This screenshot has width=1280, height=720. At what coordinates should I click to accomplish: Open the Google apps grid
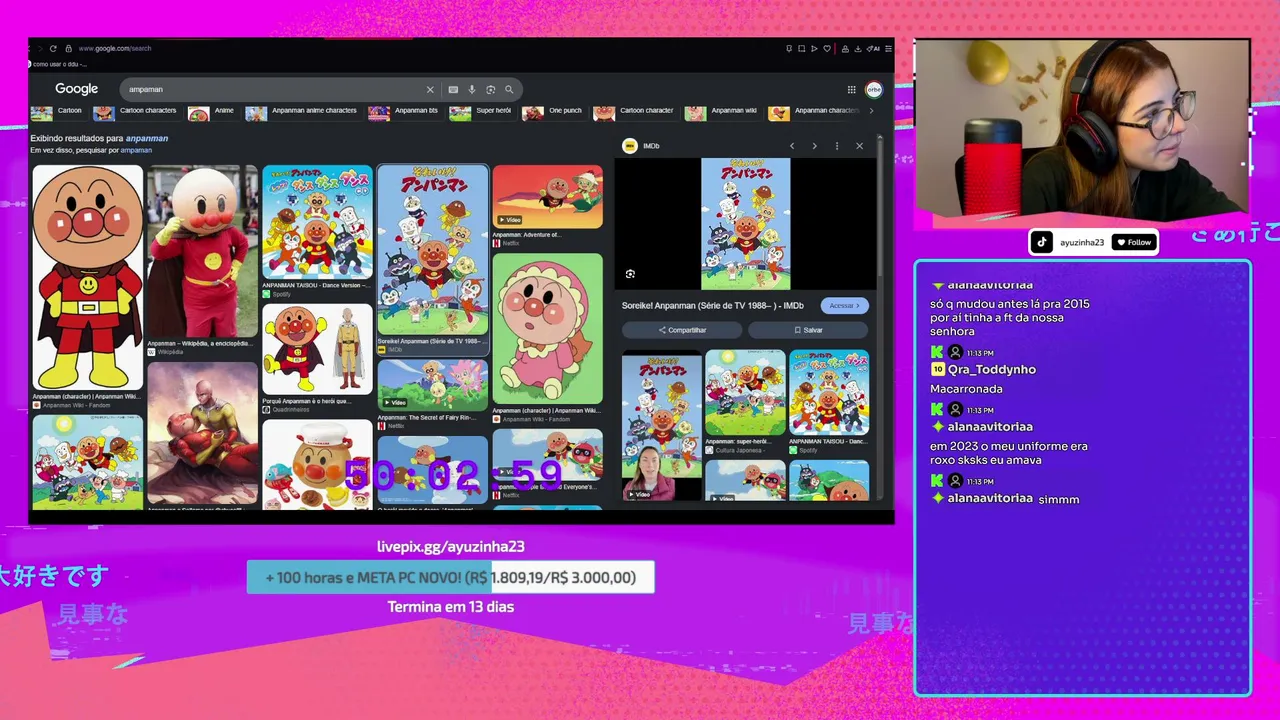851,89
